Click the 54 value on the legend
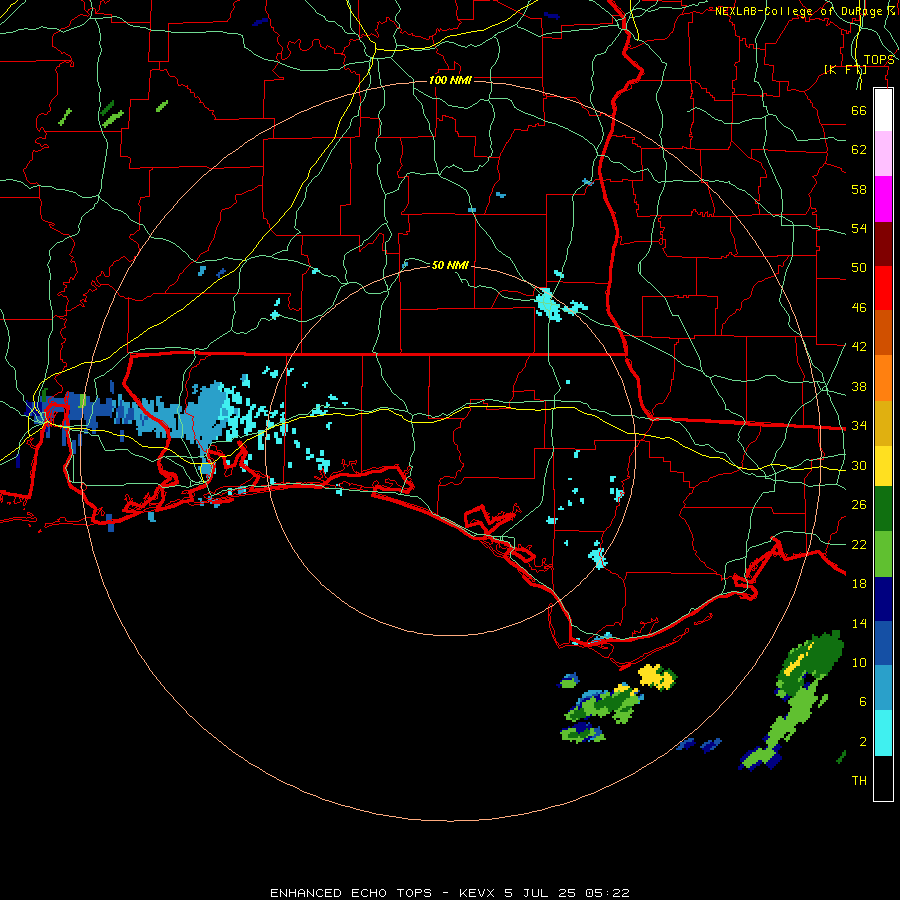The width and height of the screenshot is (900, 900). (x=859, y=228)
